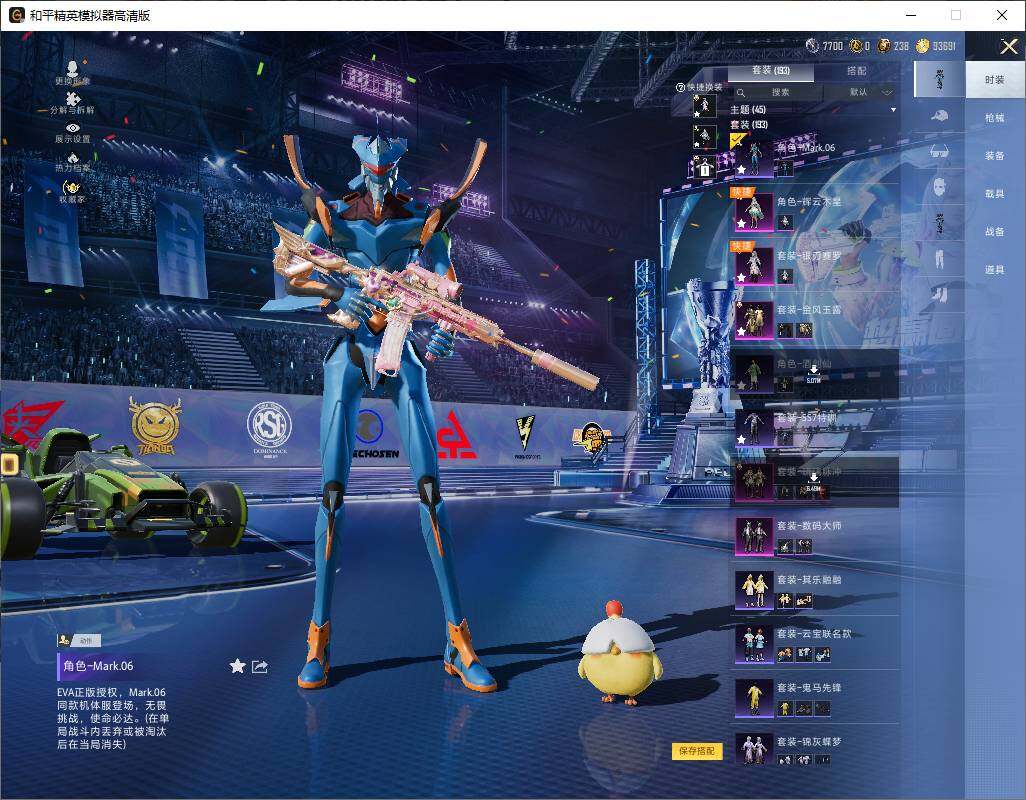Open 展示设置 display settings eye icon
Screen dimensions: 1026x800
(73, 128)
